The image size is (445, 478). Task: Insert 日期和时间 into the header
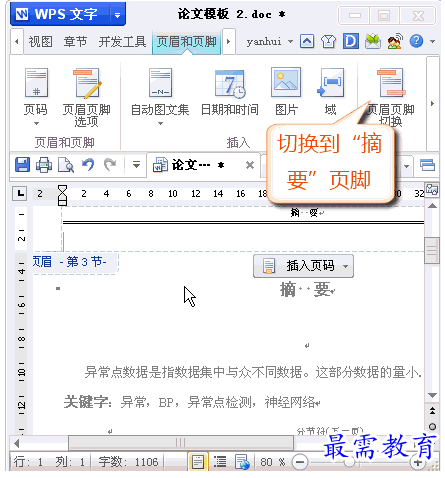tap(230, 92)
